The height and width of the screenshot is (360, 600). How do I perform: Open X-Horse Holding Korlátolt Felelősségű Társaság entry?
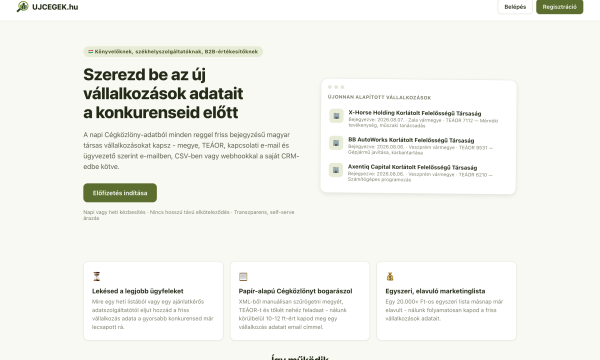pyautogui.click(x=415, y=113)
